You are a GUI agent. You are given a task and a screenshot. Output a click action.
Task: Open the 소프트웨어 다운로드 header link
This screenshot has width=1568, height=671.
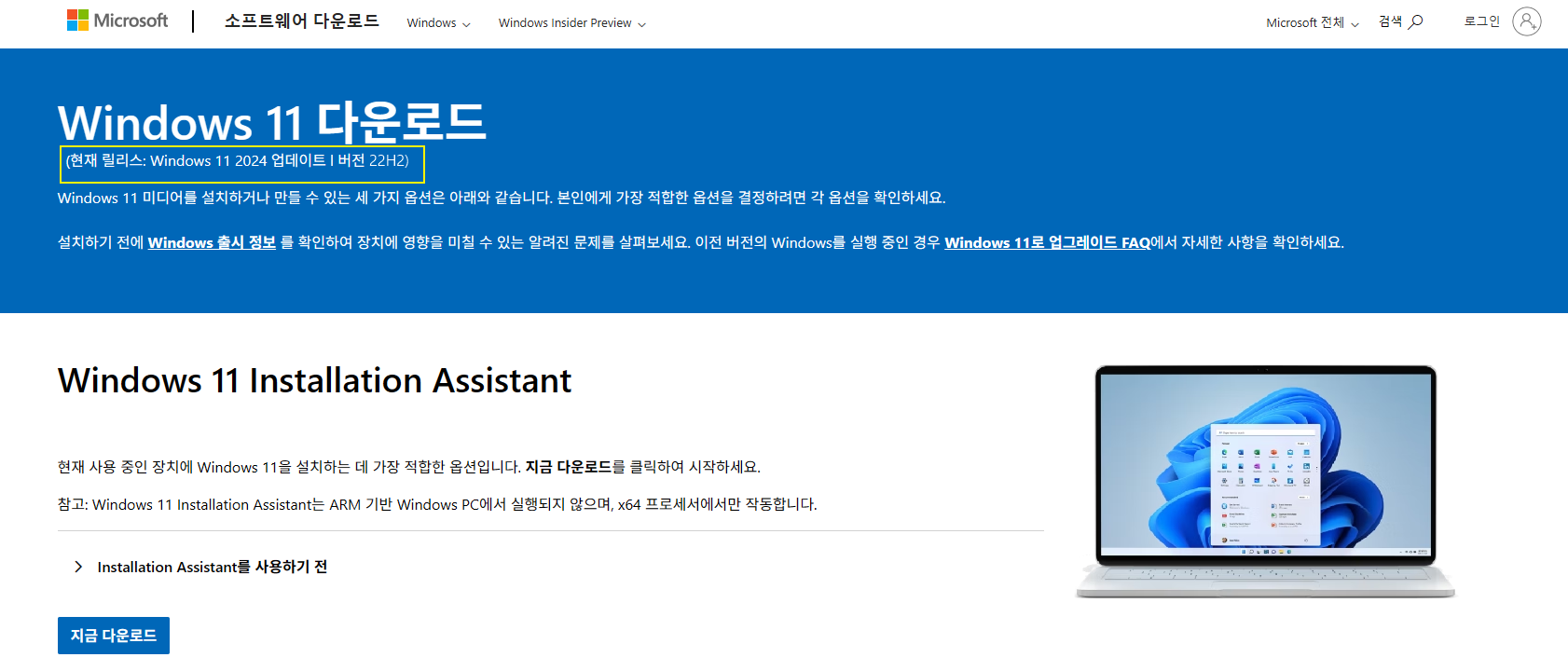(302, 21)
